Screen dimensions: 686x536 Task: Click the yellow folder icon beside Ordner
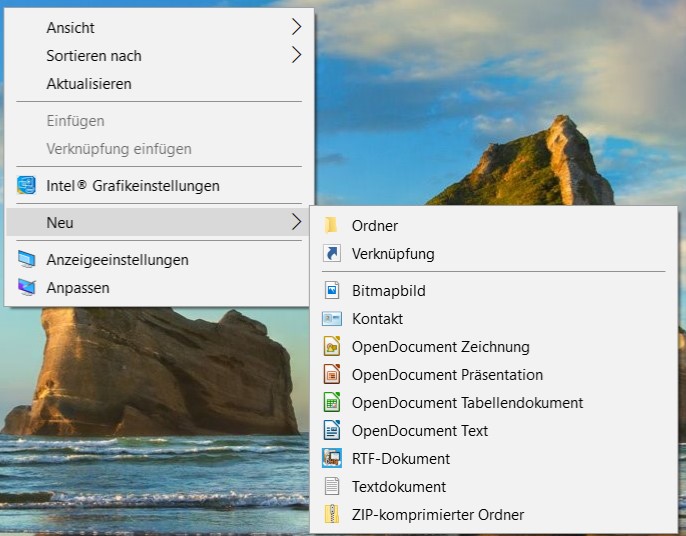pos(331,226)
